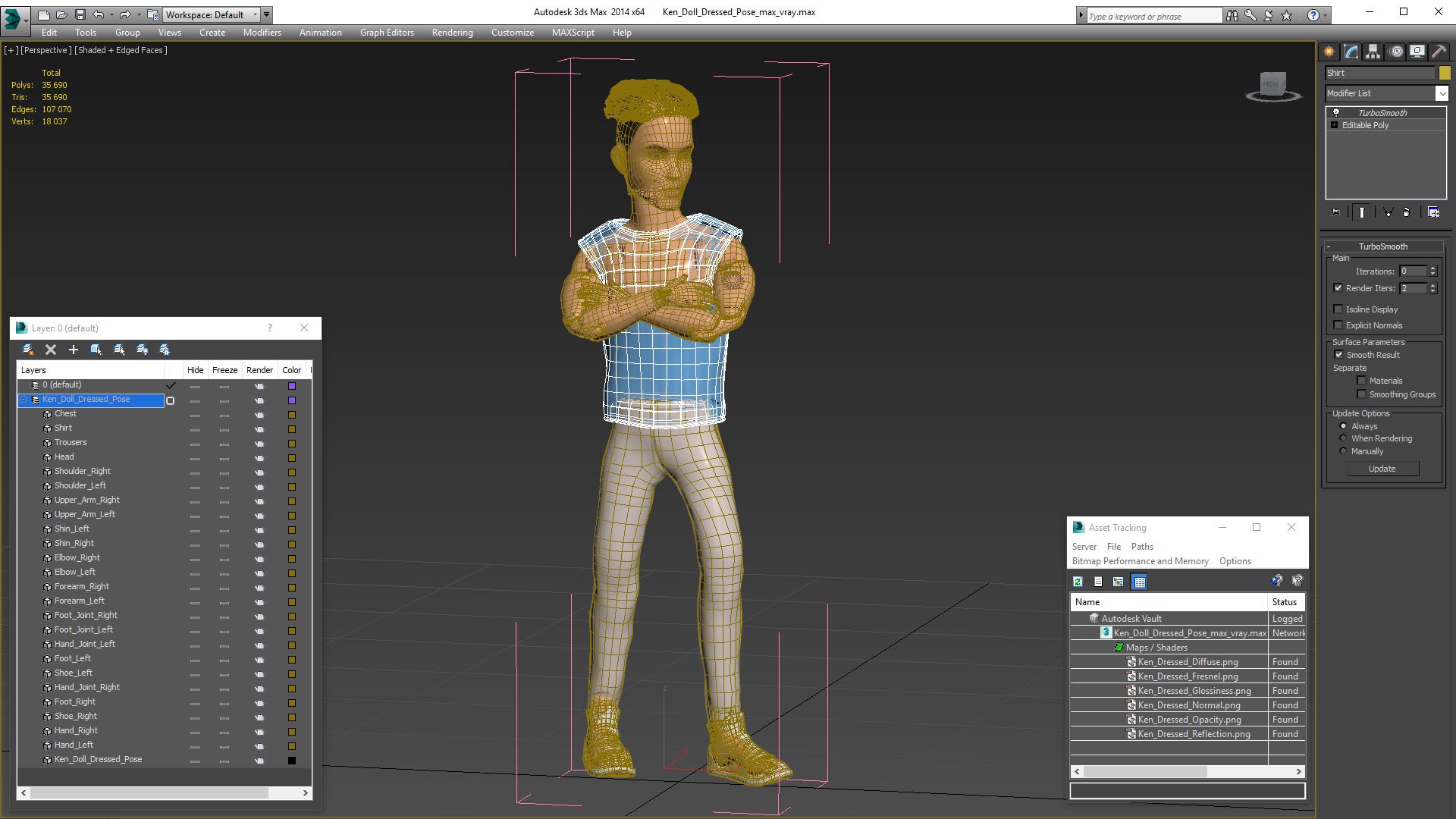Open the Graph Editors menu
This screenshot has height=819, width=1456.
pyautogui.click(x=387, y=33)
